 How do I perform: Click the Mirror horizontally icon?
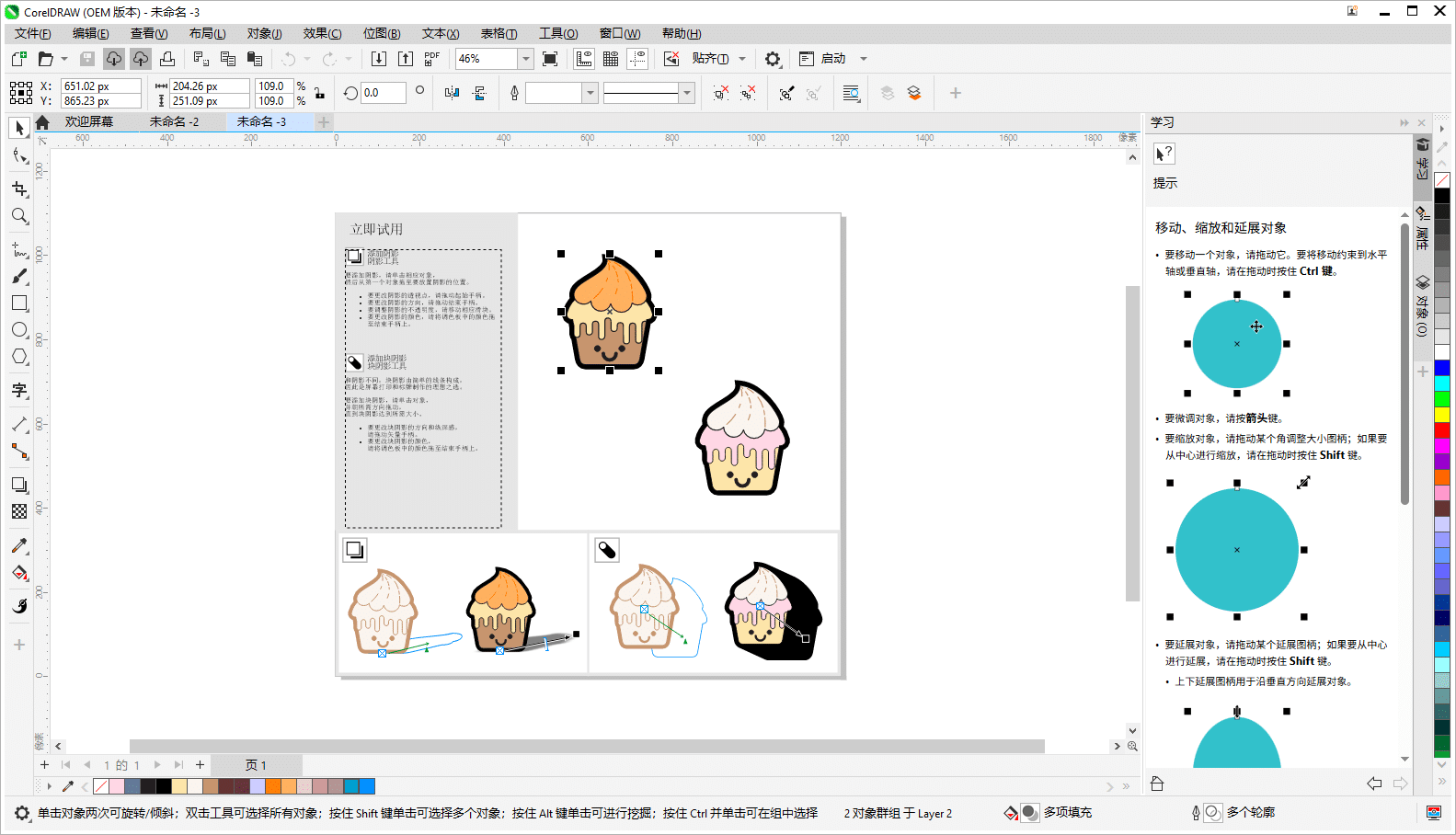(452, 93)
